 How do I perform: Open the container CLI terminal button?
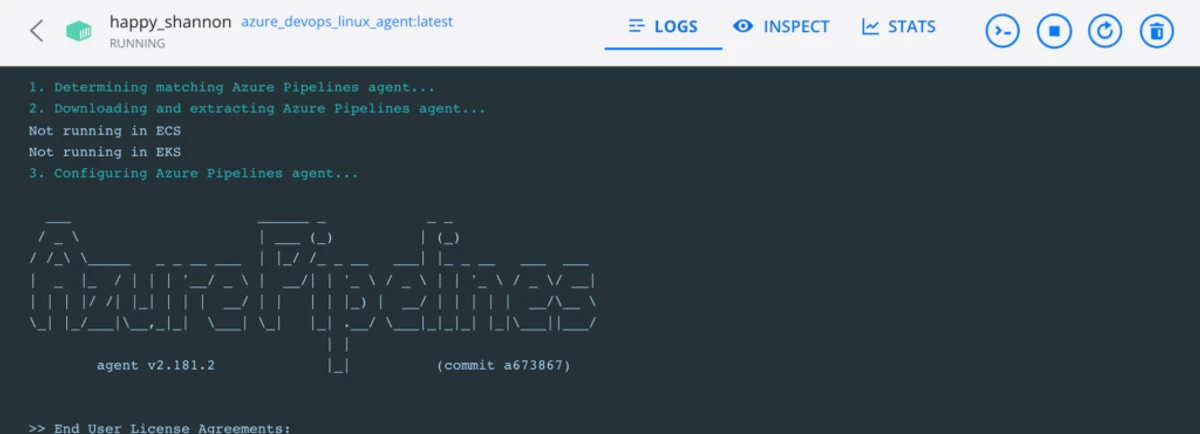[x=1002, y=32]
